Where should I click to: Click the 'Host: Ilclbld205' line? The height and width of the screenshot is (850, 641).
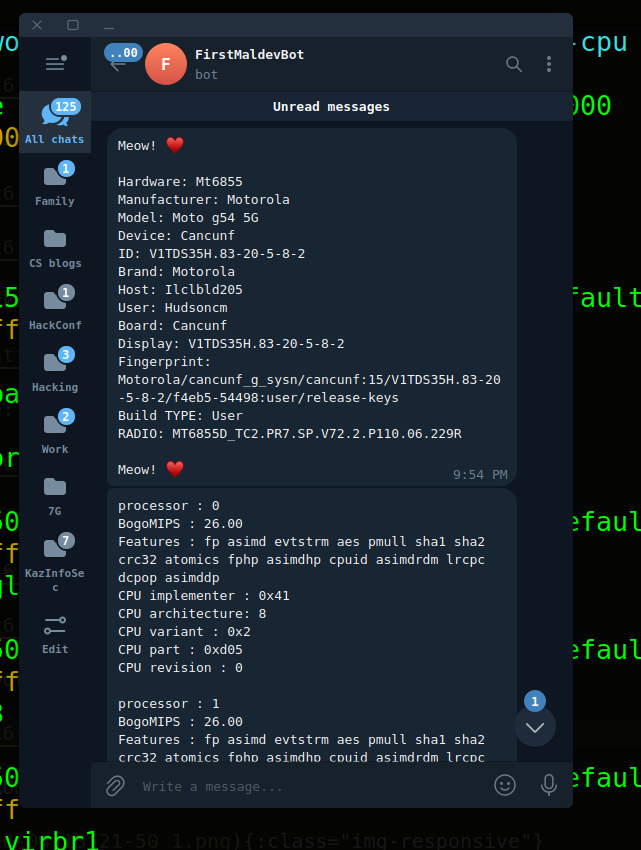tap(180, 289)
